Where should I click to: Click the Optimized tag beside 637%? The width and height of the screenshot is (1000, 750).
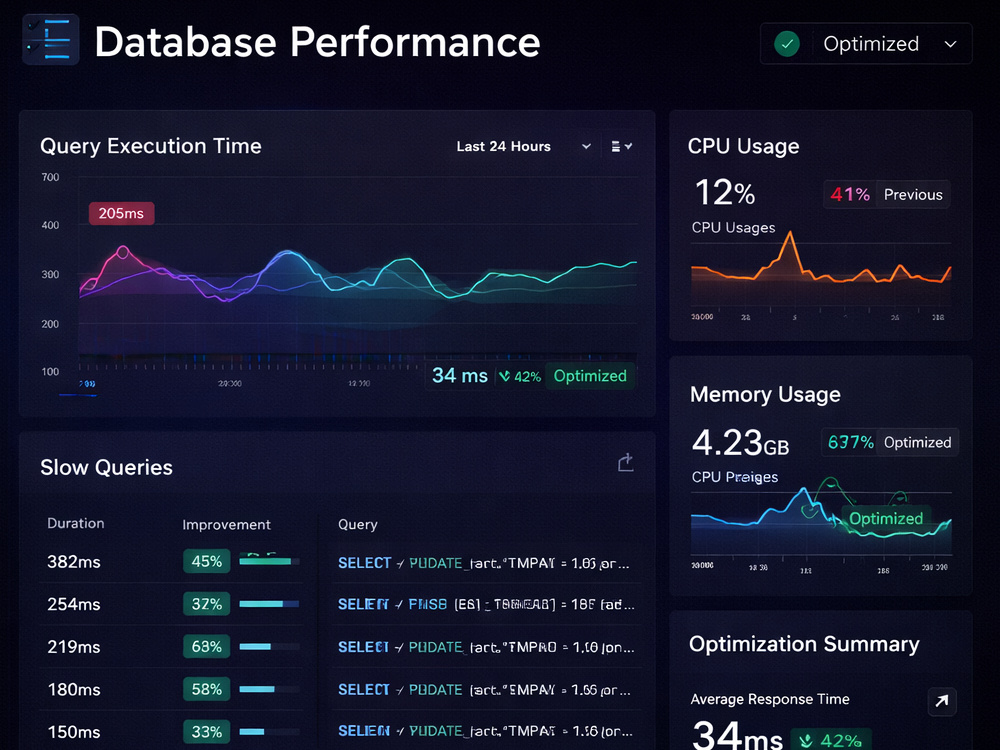pos(917,443)
